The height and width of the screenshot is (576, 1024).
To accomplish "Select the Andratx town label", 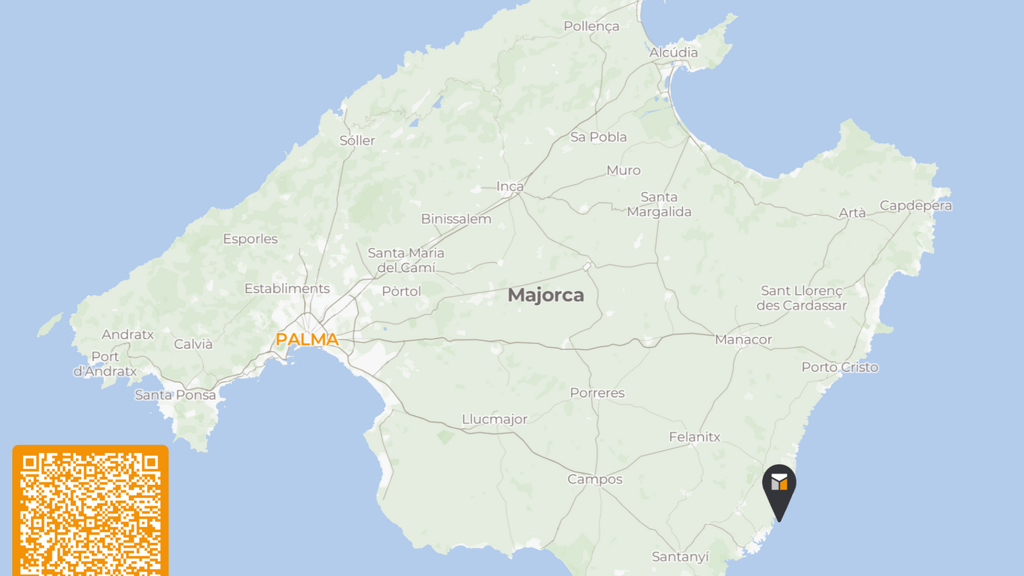I will click(127, 334).
